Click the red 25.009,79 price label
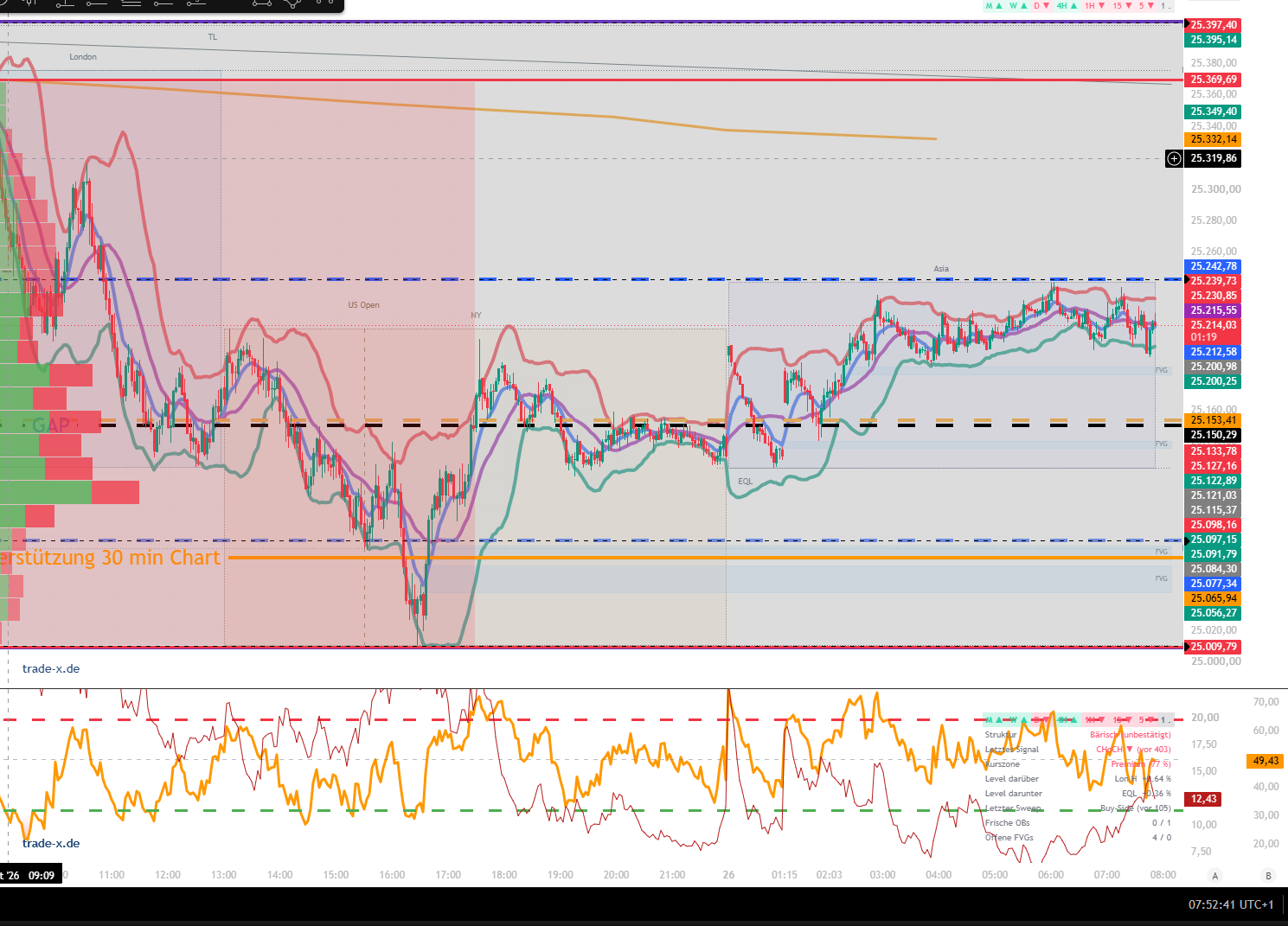 pos(1213,647)
